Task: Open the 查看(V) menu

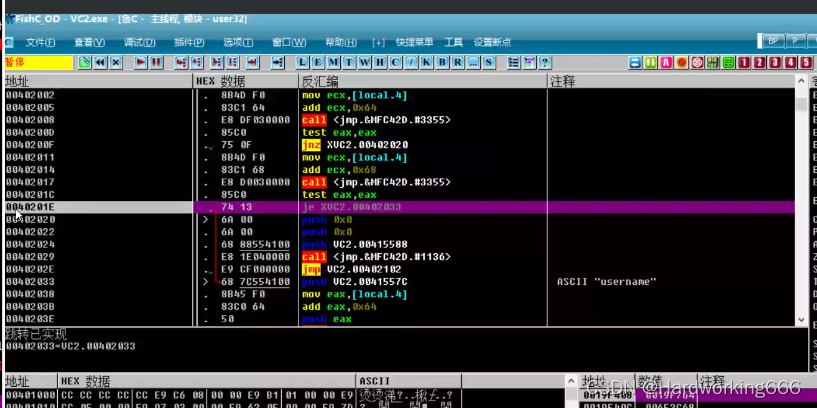Action: point(90,42)
